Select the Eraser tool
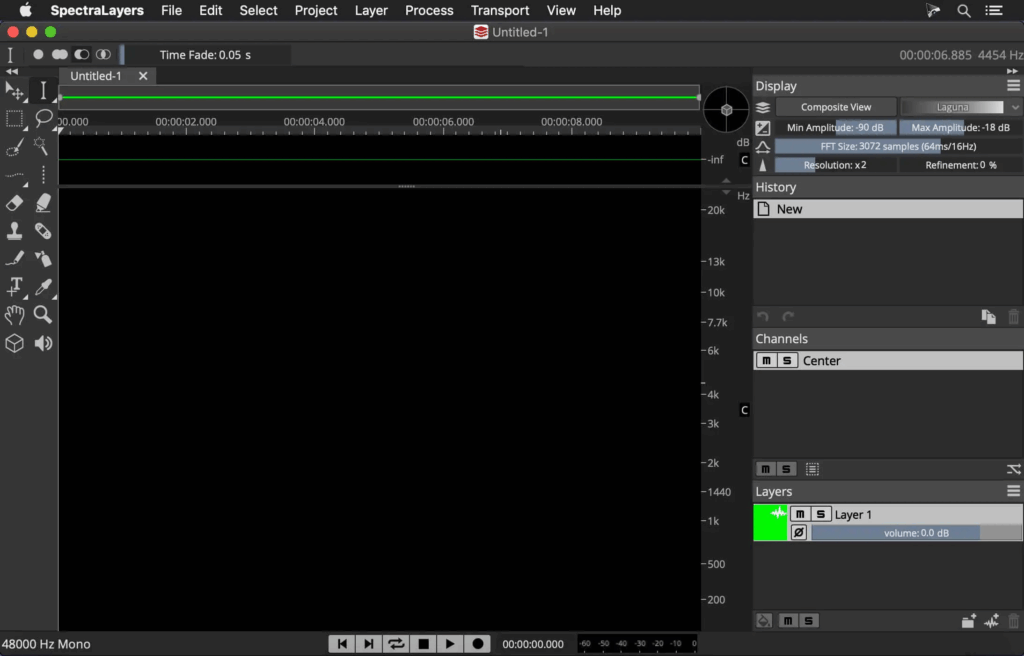Screen dimensions: 1024x656 pyautogui.click(x=15, y=203)
